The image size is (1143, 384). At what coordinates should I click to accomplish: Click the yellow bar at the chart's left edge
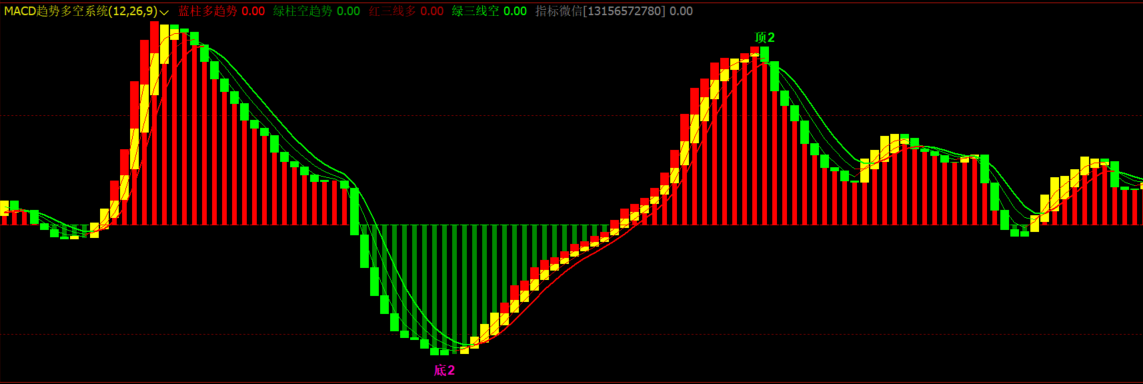[4, 208]
